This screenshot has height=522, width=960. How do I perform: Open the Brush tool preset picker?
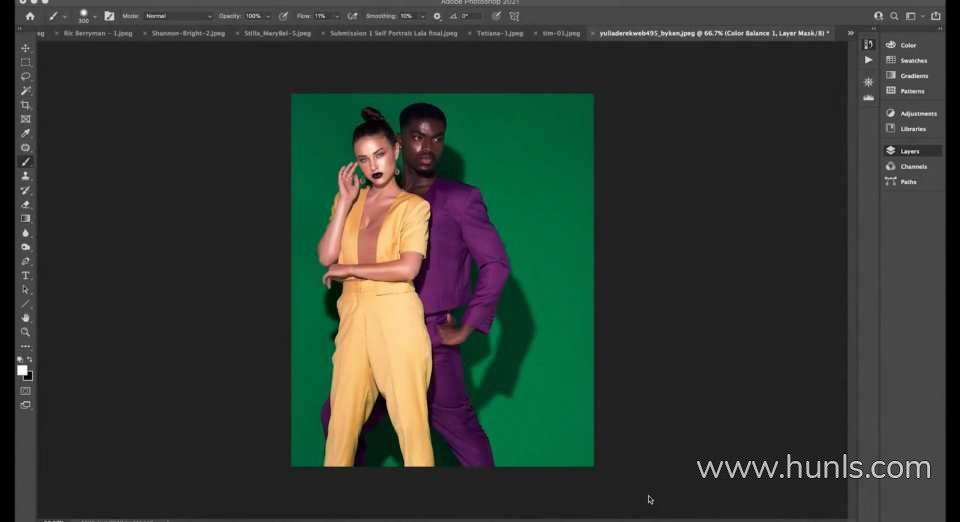(x=56, y=16)
